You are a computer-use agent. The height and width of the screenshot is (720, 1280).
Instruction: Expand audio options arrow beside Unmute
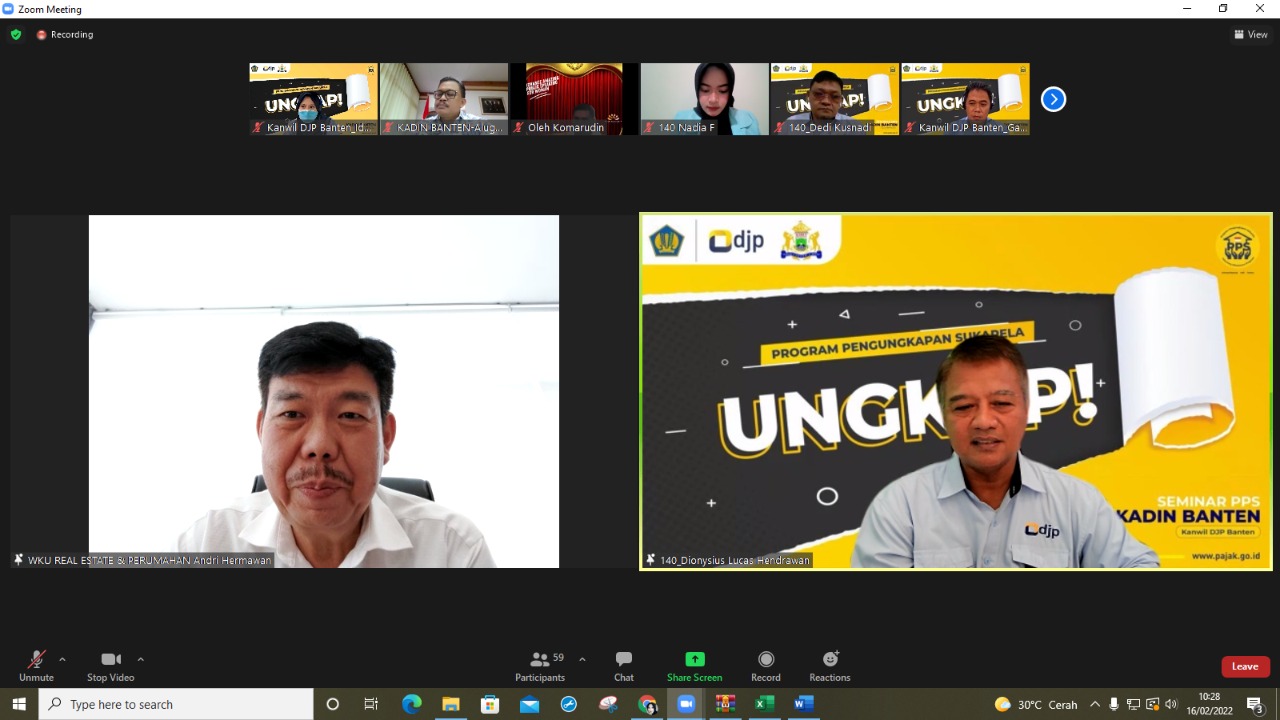62,659
